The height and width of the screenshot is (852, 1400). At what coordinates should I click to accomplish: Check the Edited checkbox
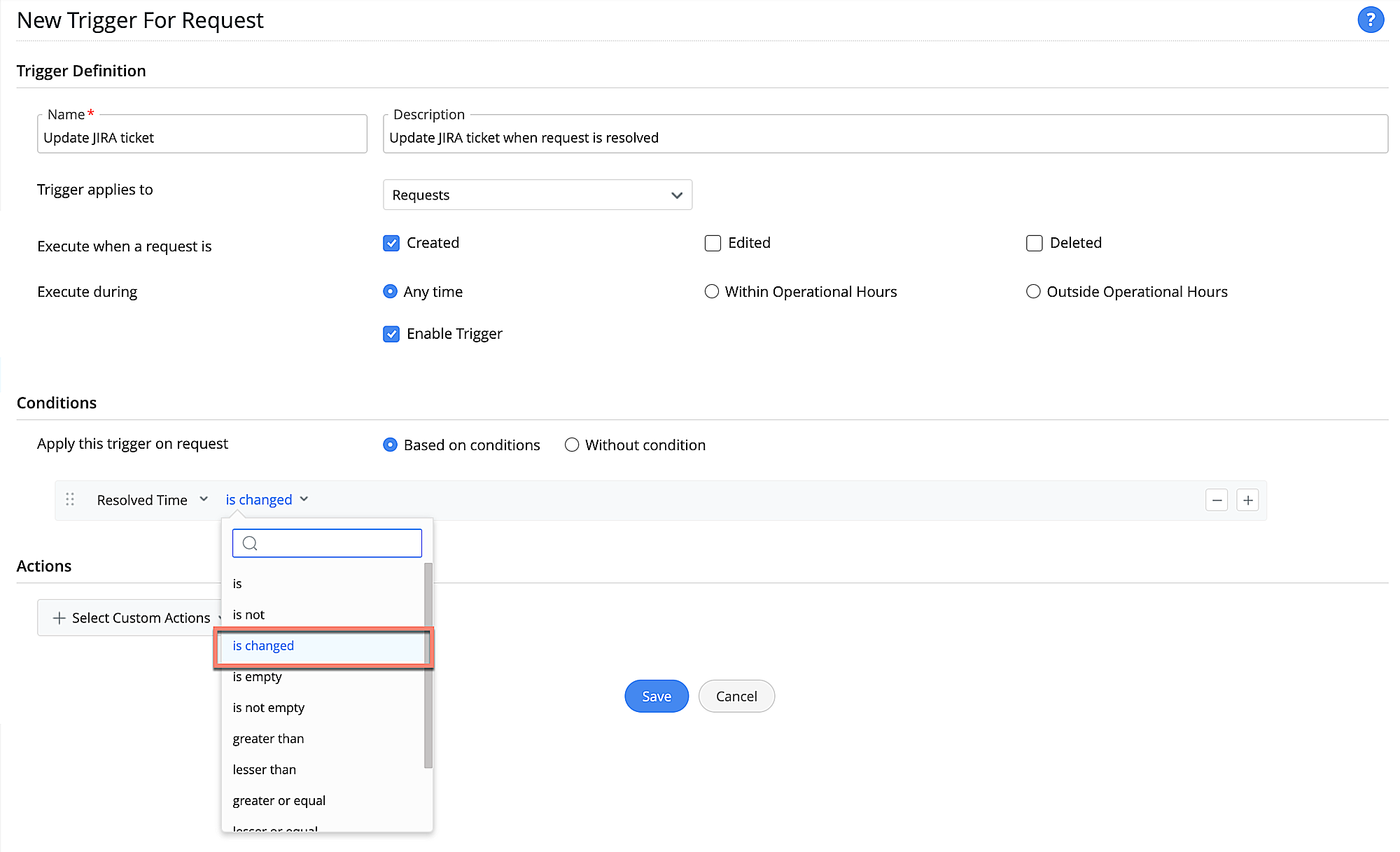713,243
